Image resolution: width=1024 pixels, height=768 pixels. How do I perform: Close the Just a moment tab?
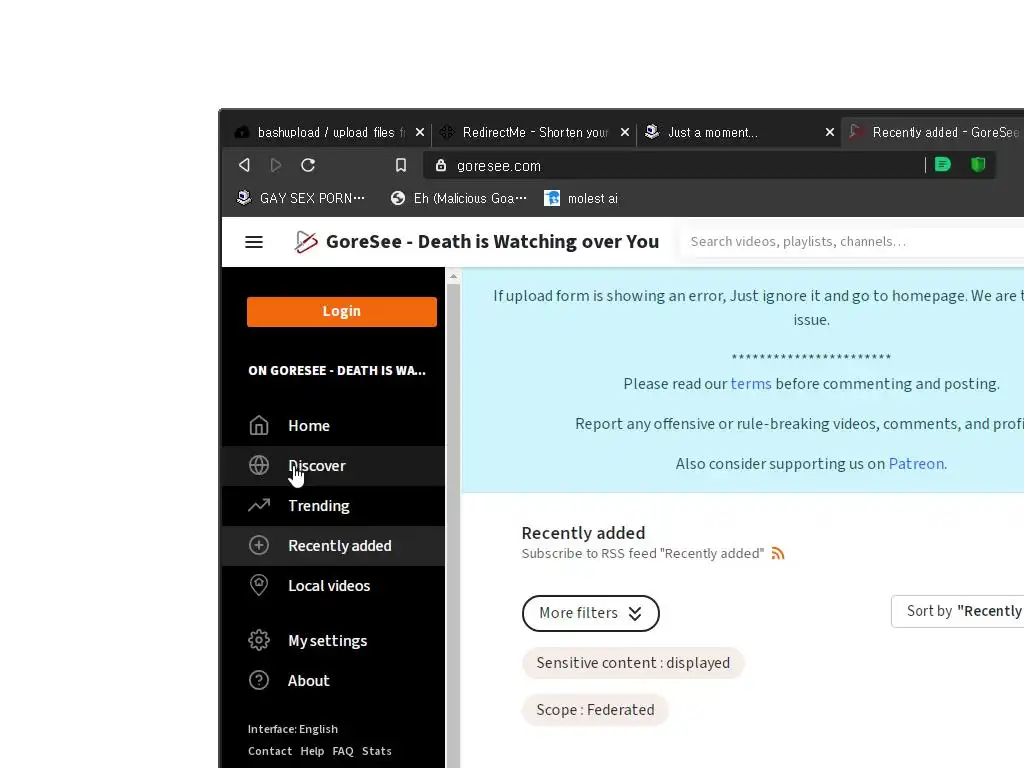[x=830, y=133]
